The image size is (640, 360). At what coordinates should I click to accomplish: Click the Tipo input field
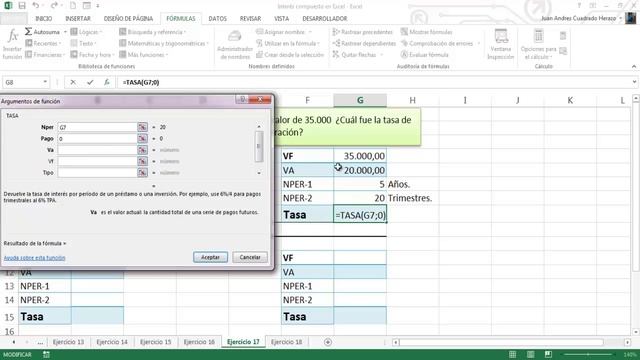point(97,173)
